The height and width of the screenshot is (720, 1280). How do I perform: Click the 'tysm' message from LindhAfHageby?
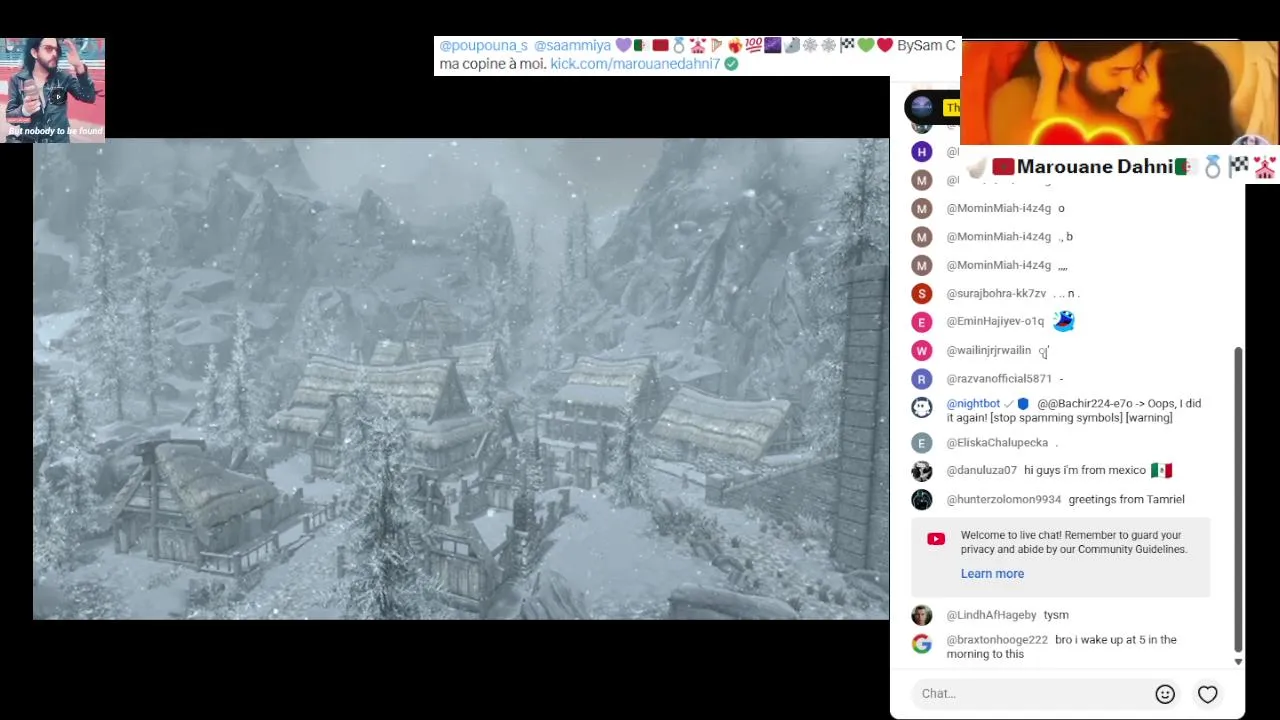tap(1056, 615)
